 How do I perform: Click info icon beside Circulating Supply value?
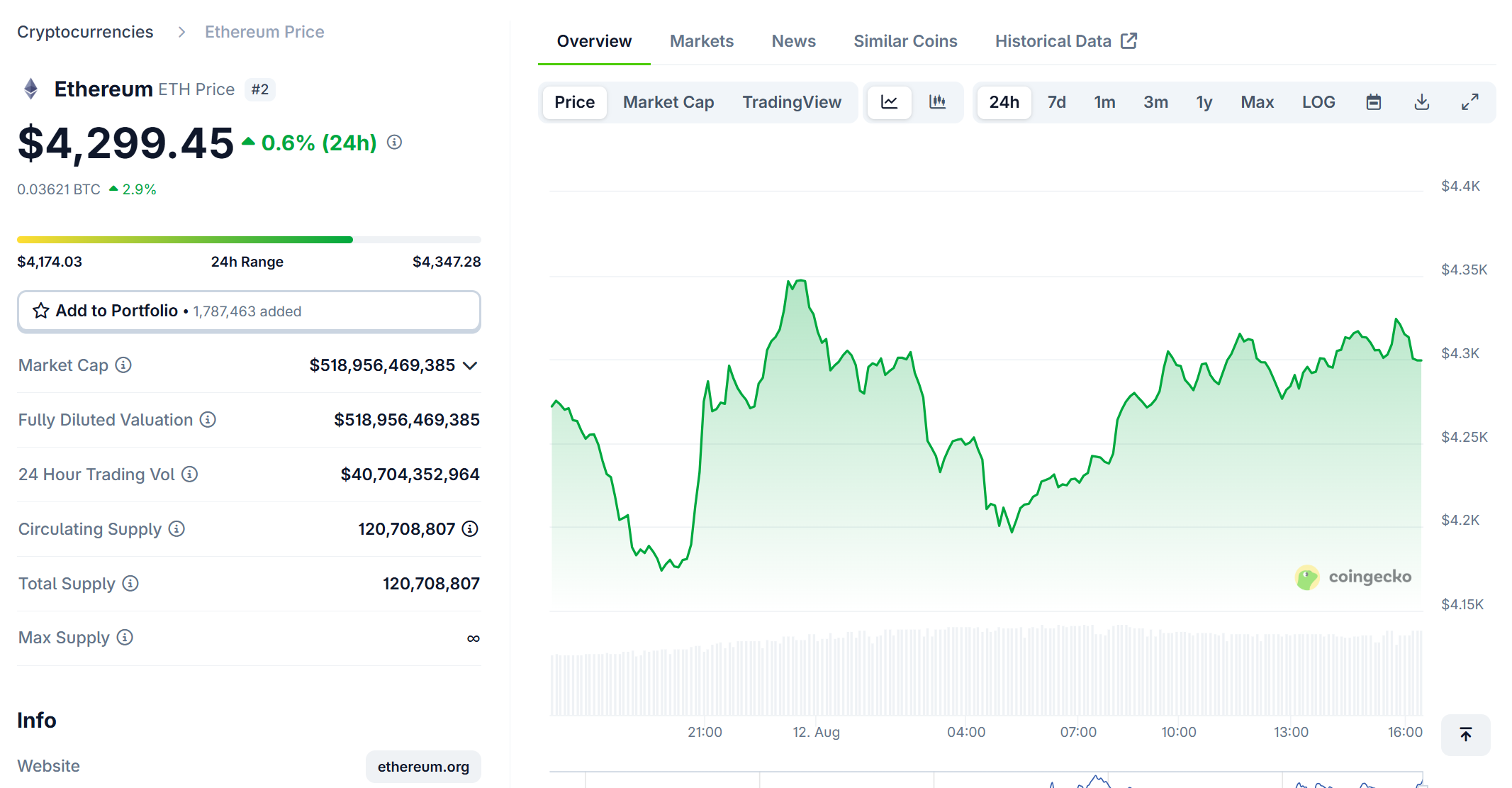point(470,528)
